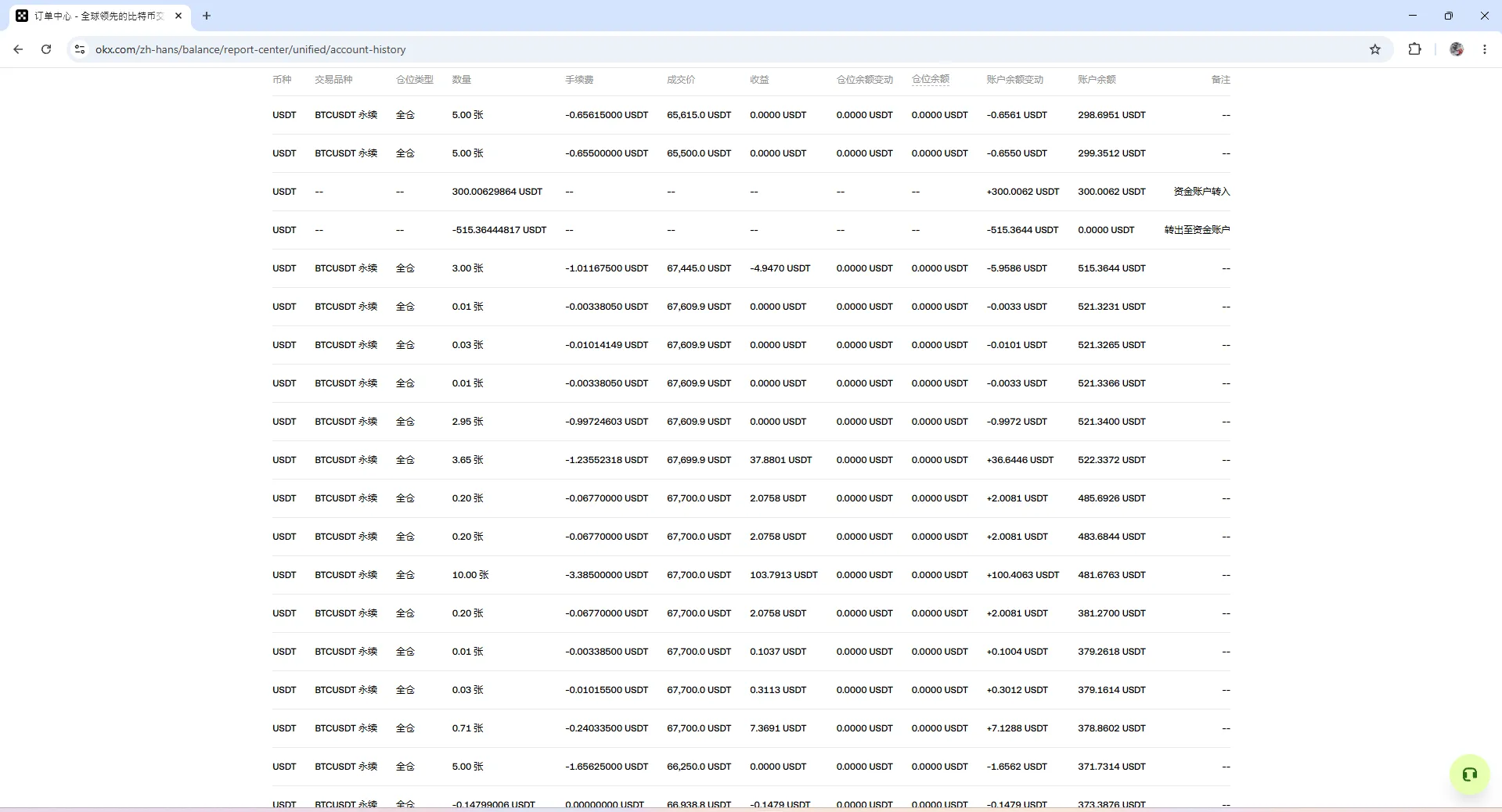Click the price 66,250.0 USDT
Image resolution: width=1502 pixels, height=812 pixels.
coord(699,767)
